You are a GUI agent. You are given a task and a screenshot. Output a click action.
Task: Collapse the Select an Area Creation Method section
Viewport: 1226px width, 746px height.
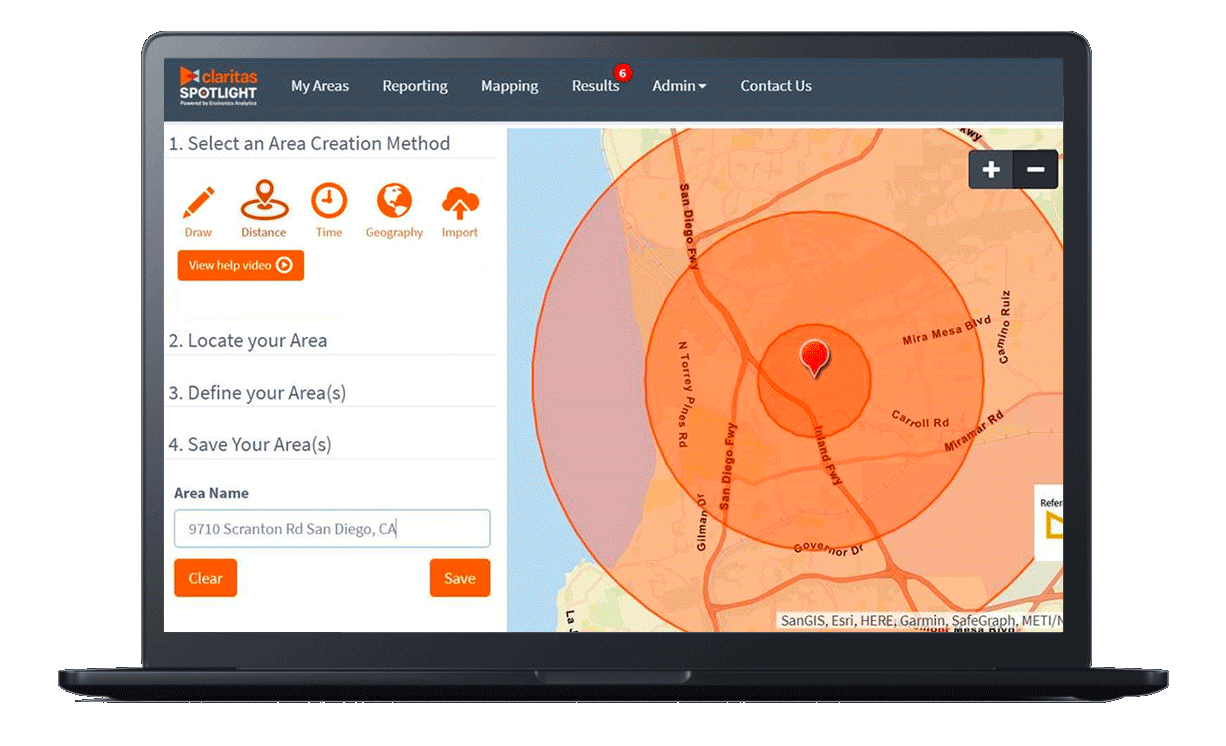(x=309, y=144)
